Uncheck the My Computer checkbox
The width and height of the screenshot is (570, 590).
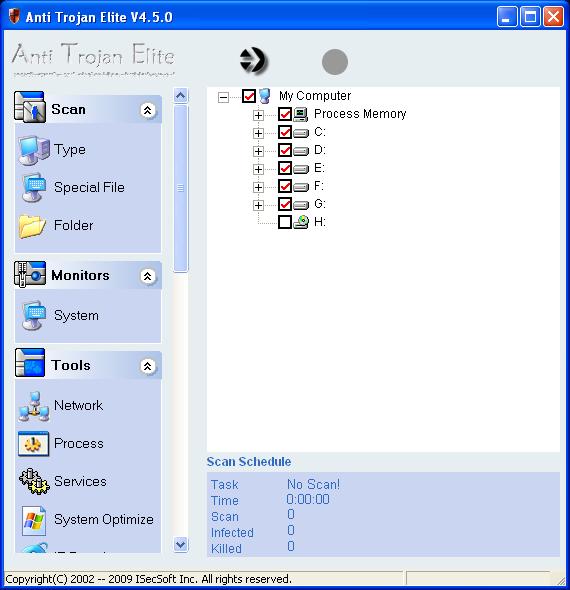click(249, 96)
